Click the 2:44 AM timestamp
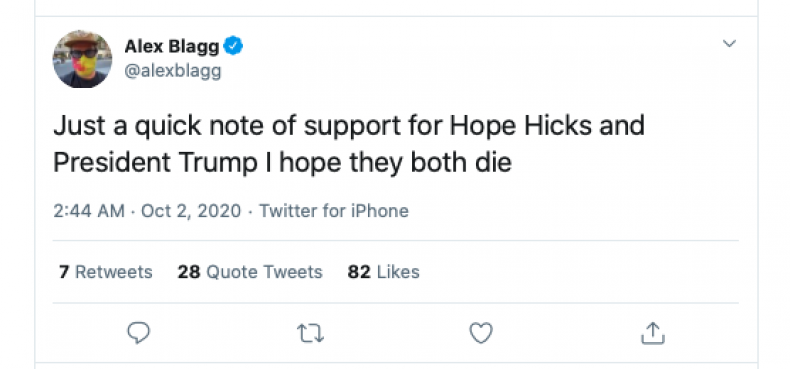The width and height of the screenshot is (790, 369). [89, 211]
